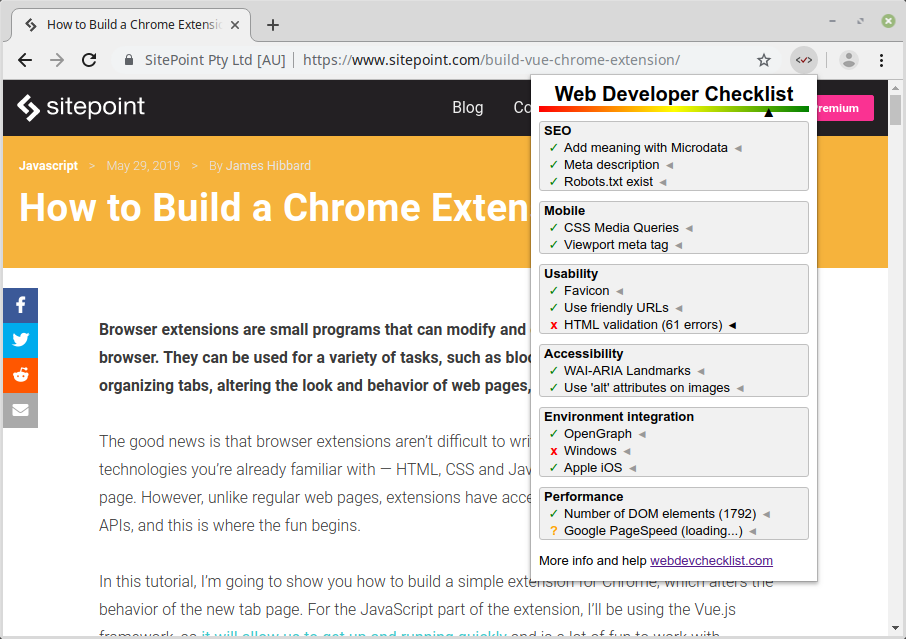Open the Blog navigation item
The width and height of the screenshot is (906, 639).
point(467,108)
